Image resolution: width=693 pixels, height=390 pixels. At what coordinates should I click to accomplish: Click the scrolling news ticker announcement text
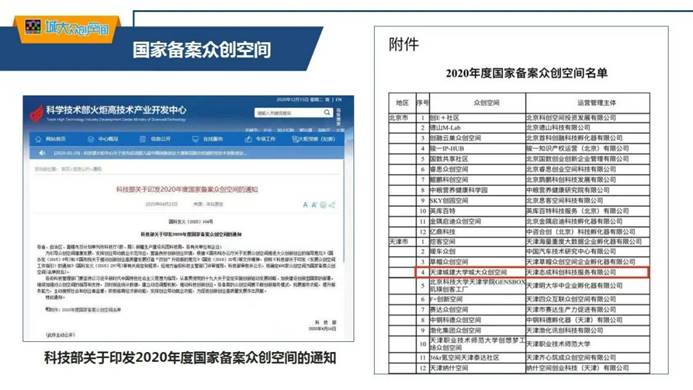click(150, 153)
